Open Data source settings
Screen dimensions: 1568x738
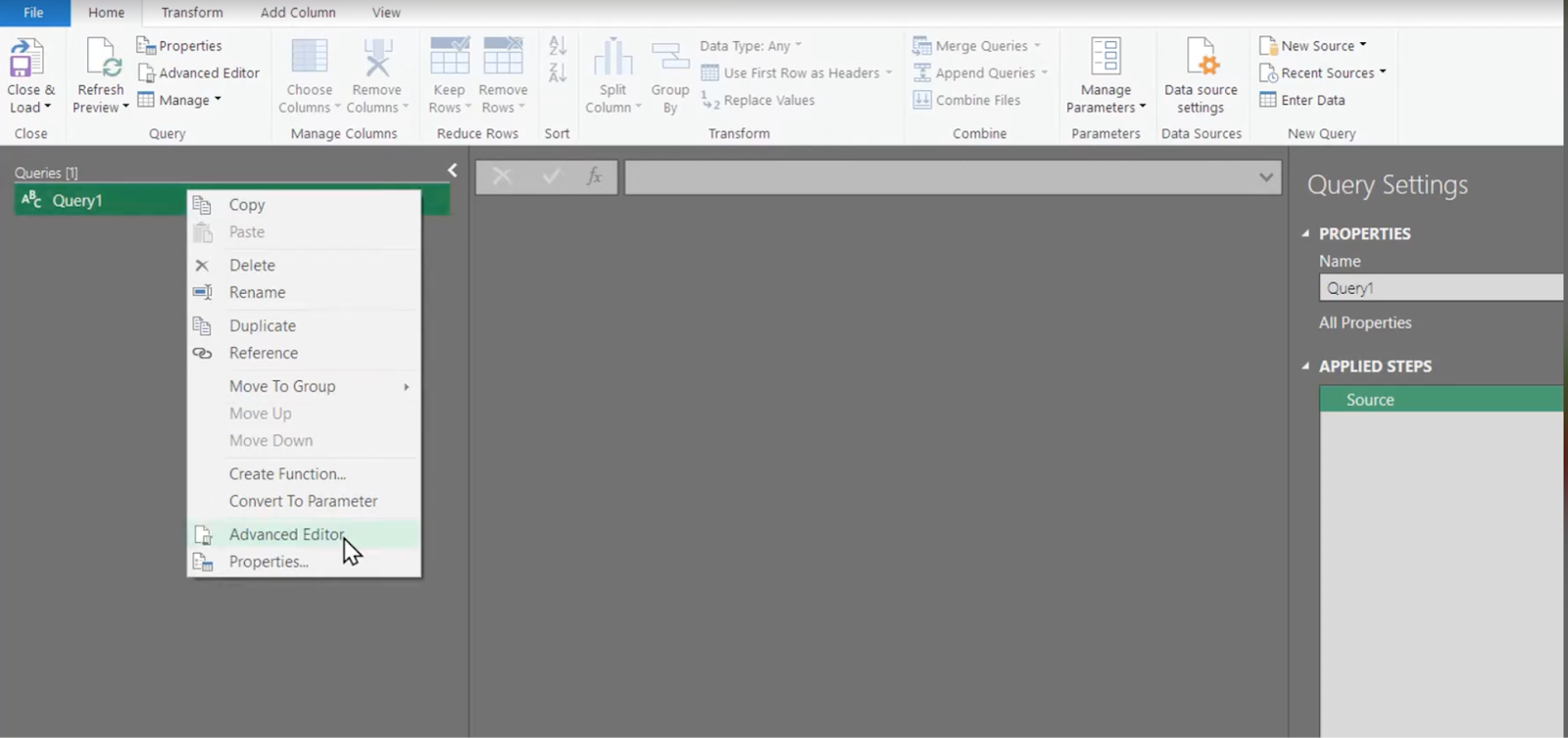click(x=1200, y=59)
